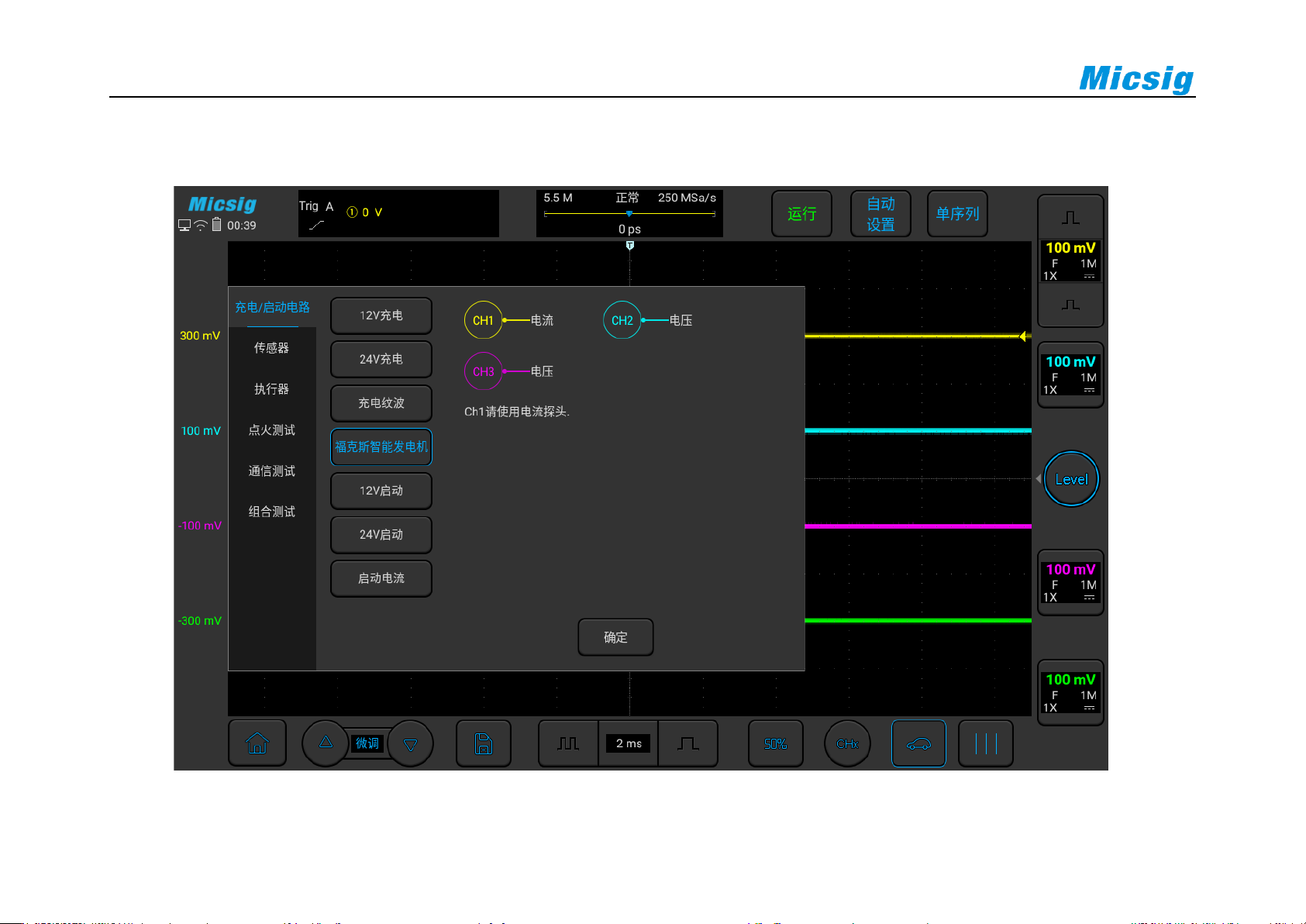1306x924 pixels.
Task: Tap the single-pulse timebase increase icon
Action: 687,743
